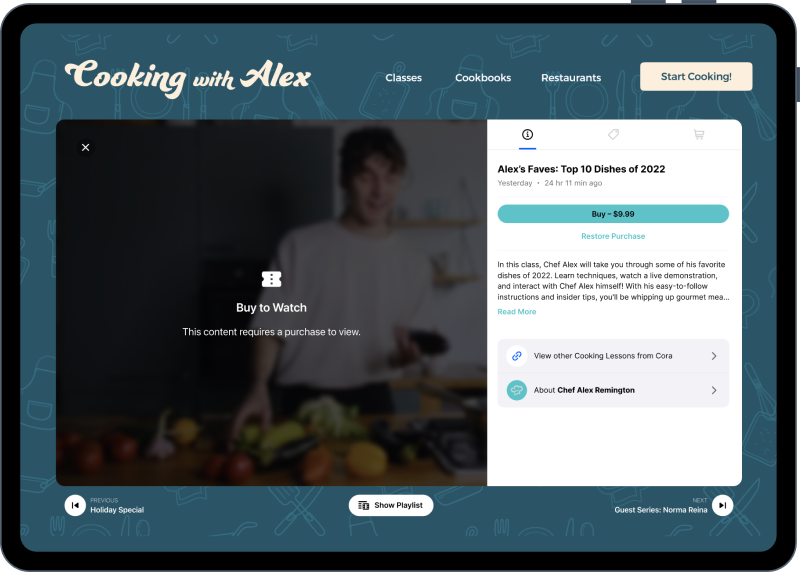The width and height of the screenshot is (800, 572).
Task: Open the Cookbooks menu item
Action: 483,78
